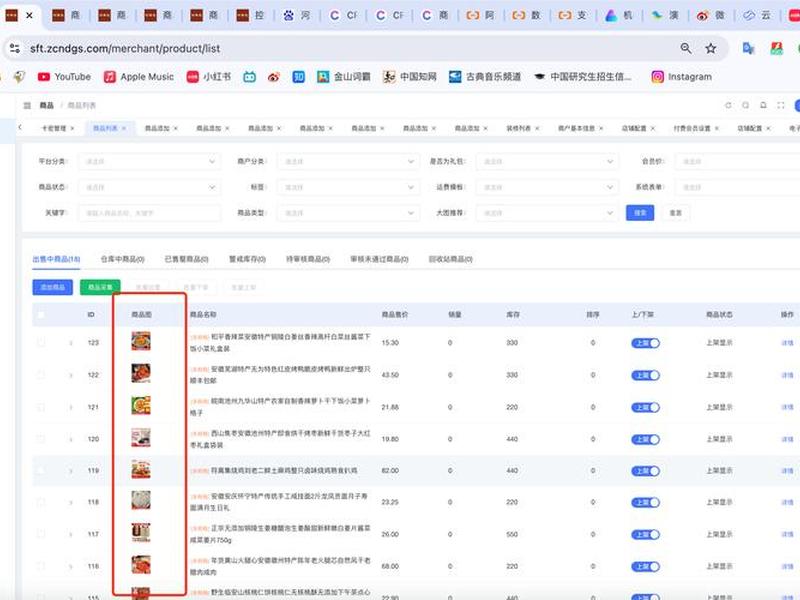Open the 古典音乐频道 bookmark
The image size is (800, 600).
[x=485, y=77]
